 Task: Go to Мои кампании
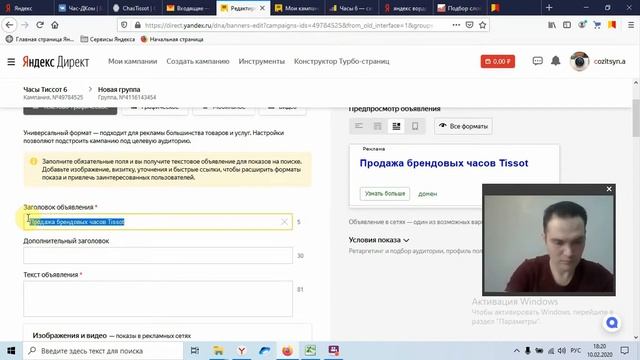click(x=132, y=61)
